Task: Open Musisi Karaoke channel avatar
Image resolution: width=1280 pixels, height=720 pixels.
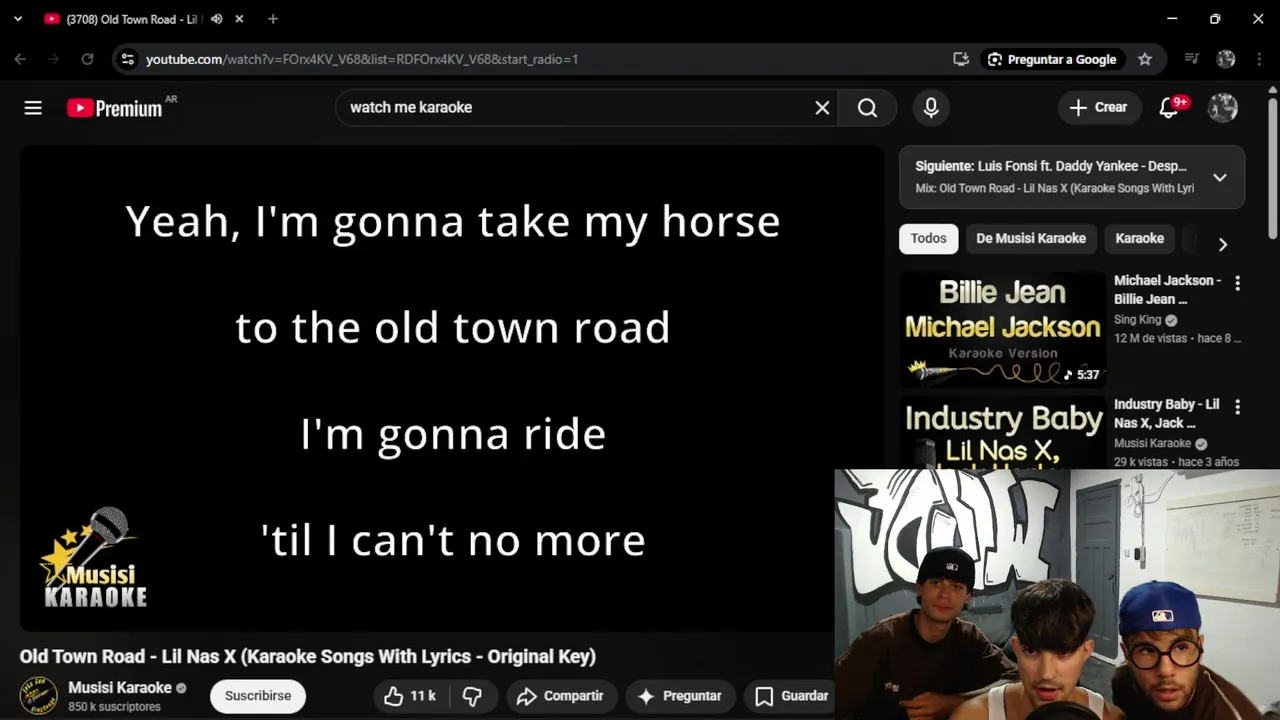Action: (39, 696)
